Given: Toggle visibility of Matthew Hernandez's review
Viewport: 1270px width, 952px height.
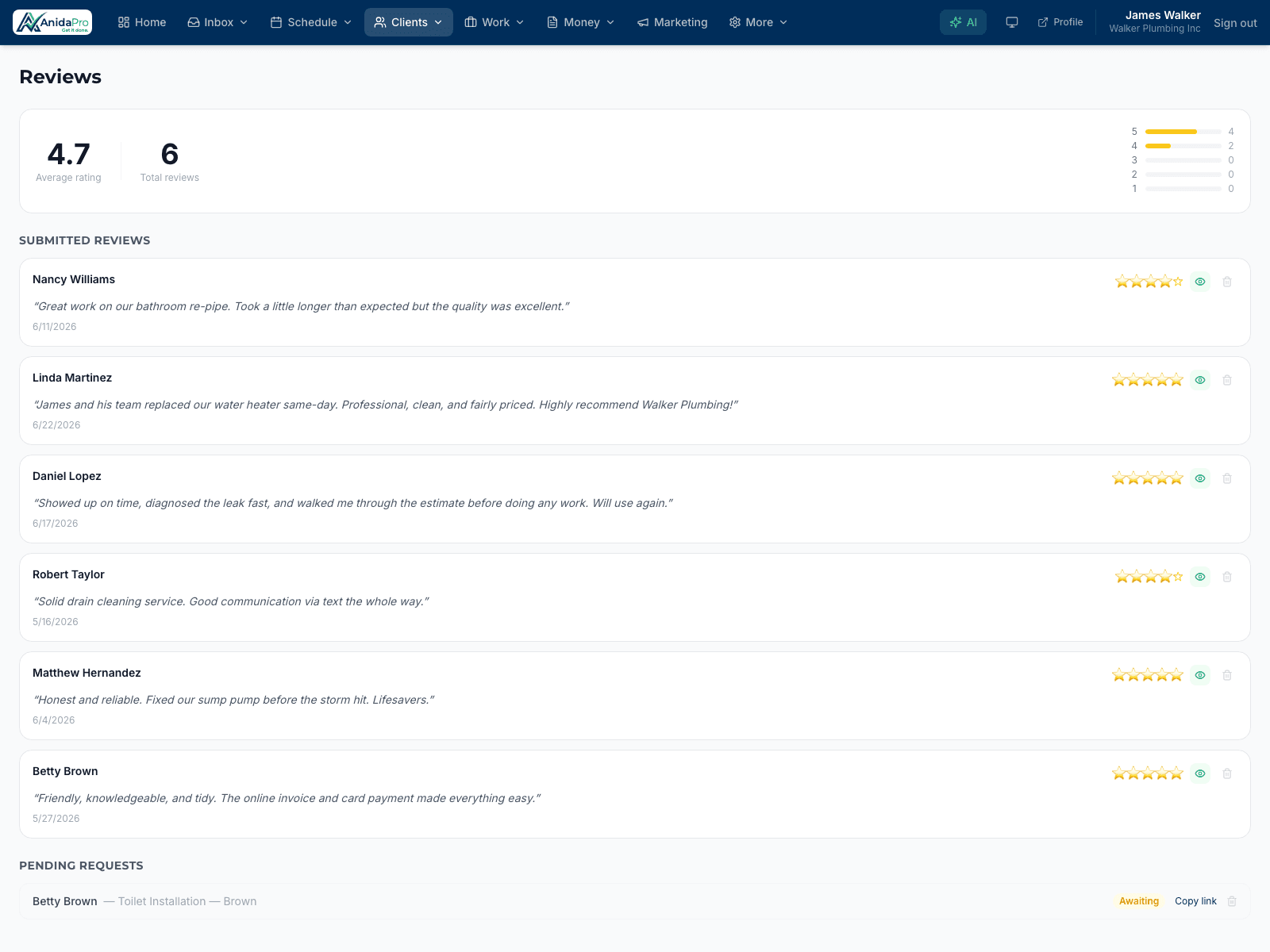Looking at the screenshot, I should [x=1200, y=675].
